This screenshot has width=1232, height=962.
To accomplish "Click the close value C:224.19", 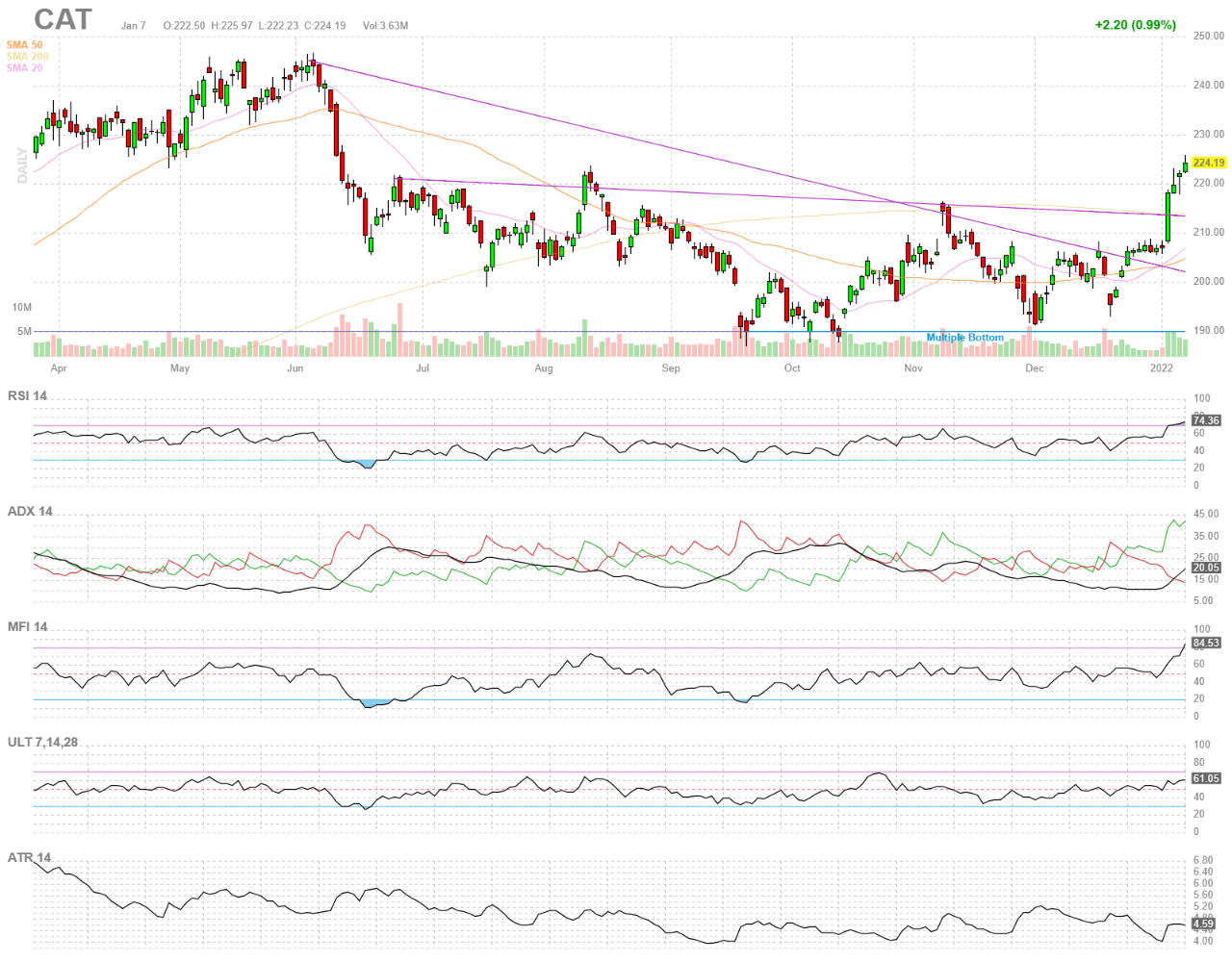I will [x=324, y=26].
